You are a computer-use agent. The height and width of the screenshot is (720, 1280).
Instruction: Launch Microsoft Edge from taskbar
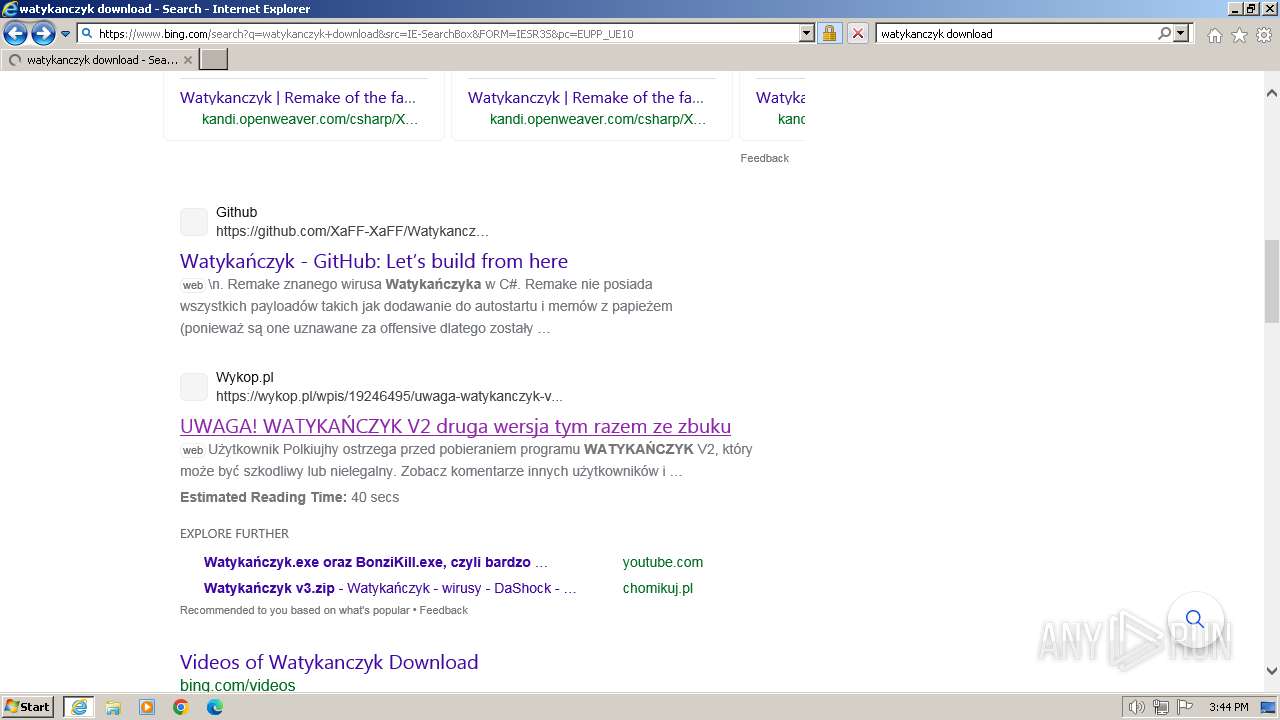(x=215, y=707)
